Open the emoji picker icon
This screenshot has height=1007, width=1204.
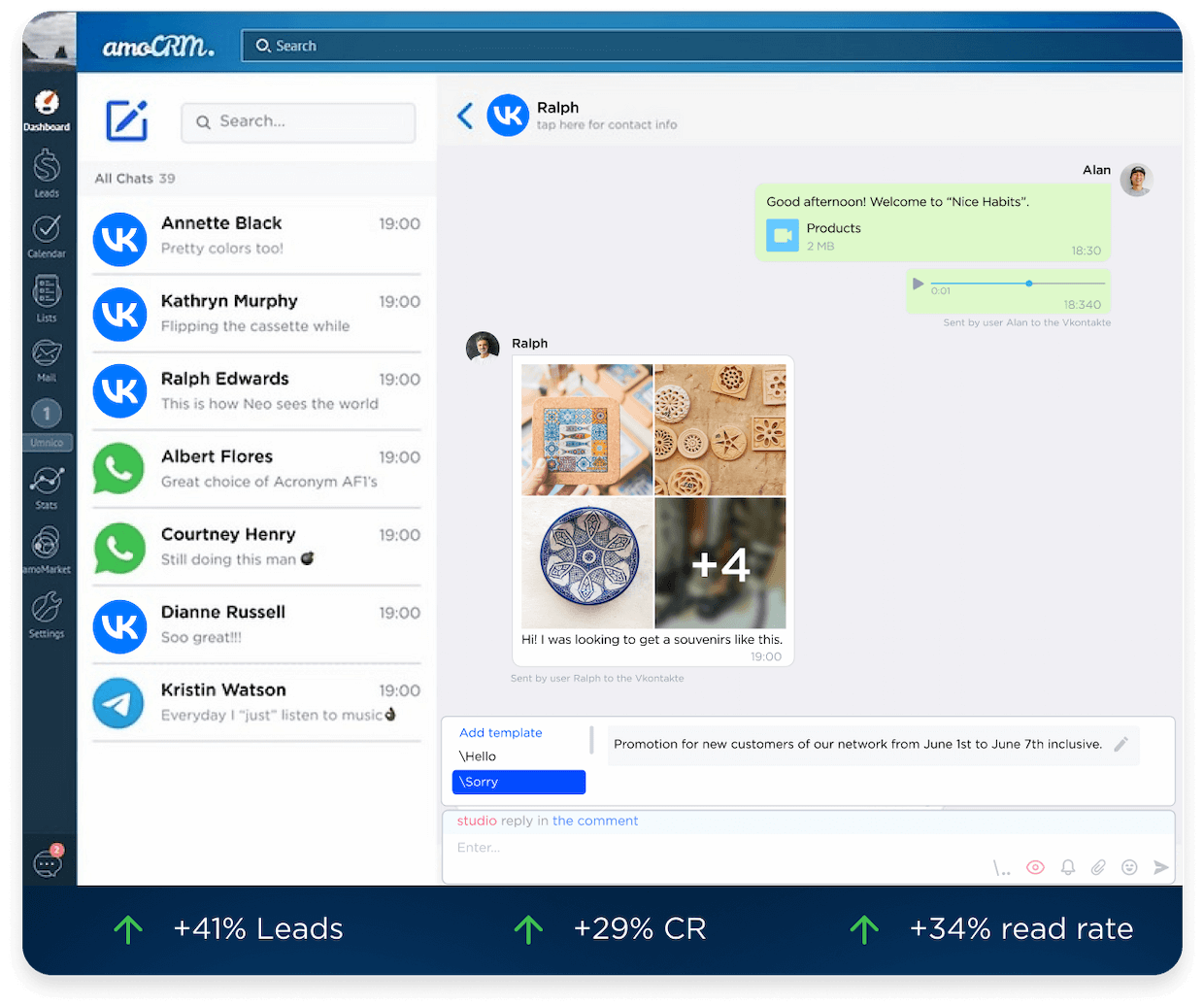pos(1129,867)
